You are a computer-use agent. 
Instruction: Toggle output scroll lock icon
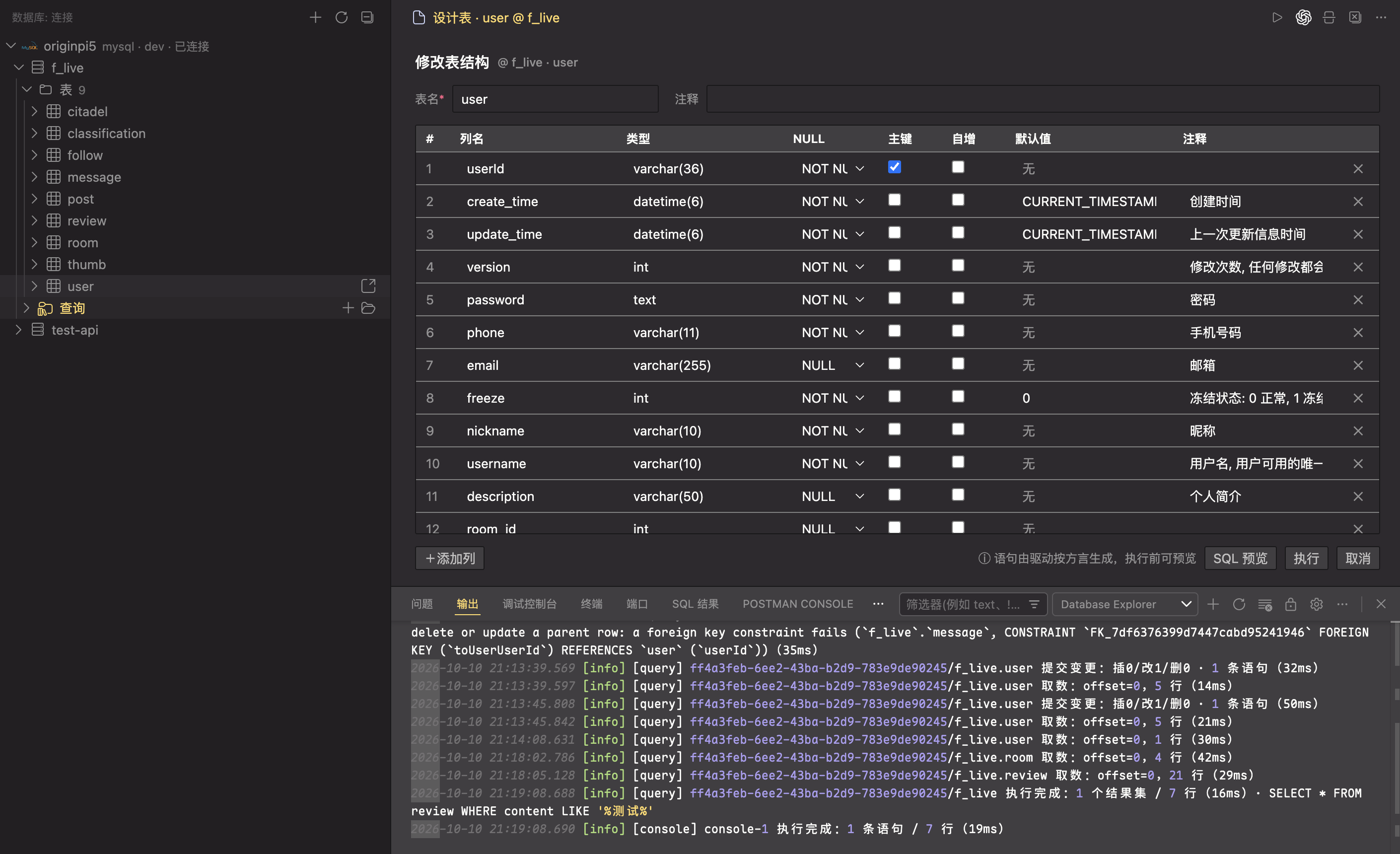(1291, 604)
